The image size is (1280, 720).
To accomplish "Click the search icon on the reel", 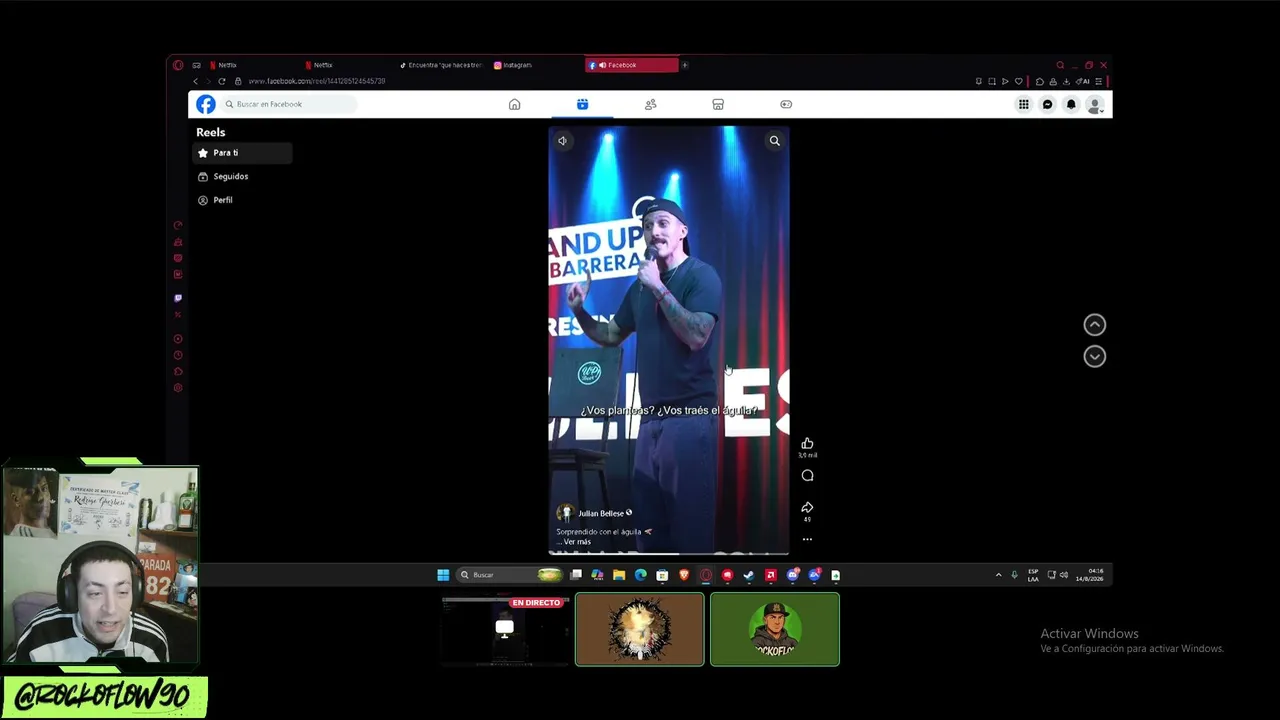I will 774,141.
